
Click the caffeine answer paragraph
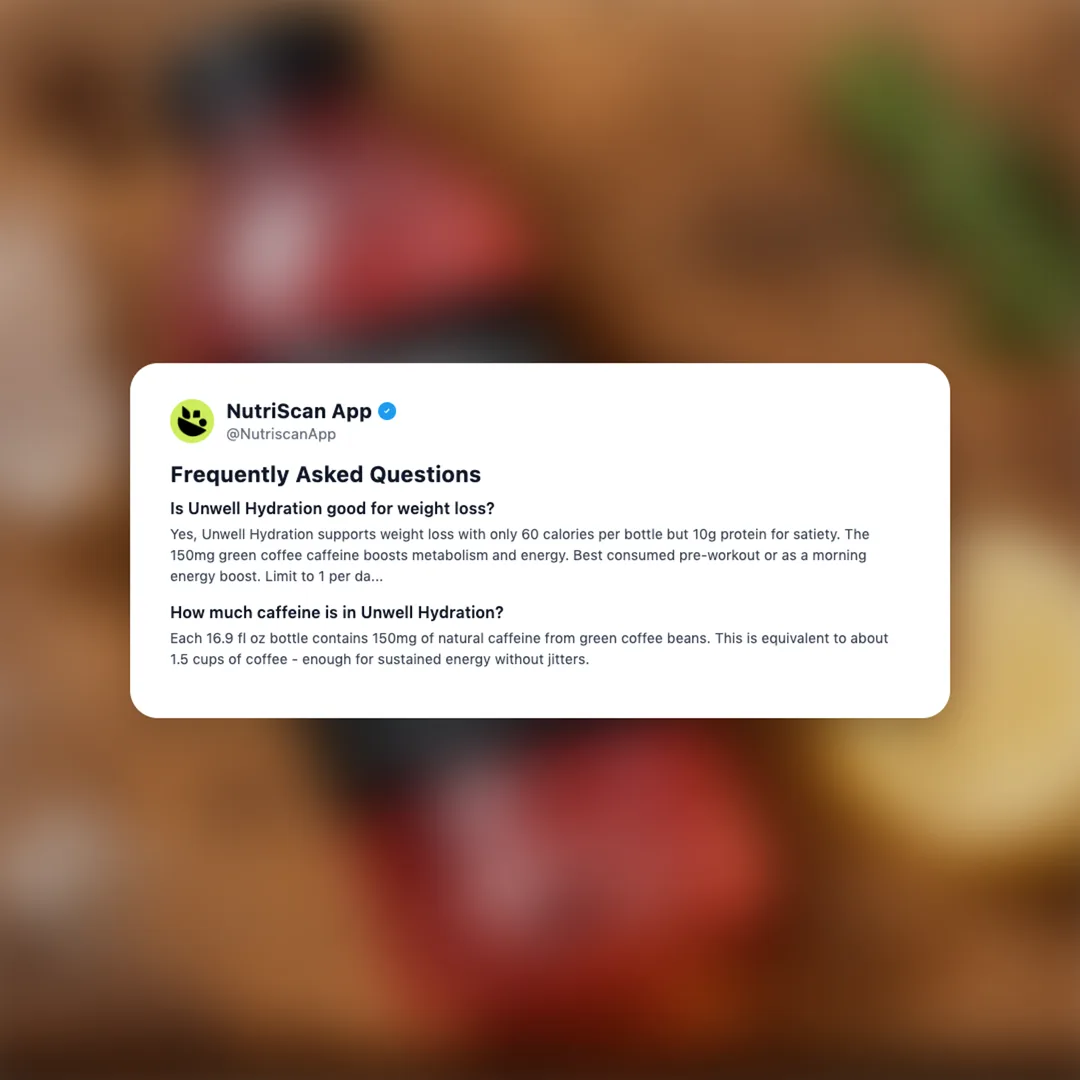click(x=529, y=649)
